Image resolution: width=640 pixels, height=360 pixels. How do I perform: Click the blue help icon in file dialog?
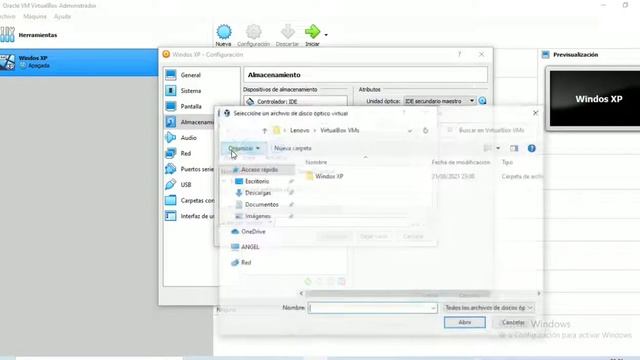point(531,148)
